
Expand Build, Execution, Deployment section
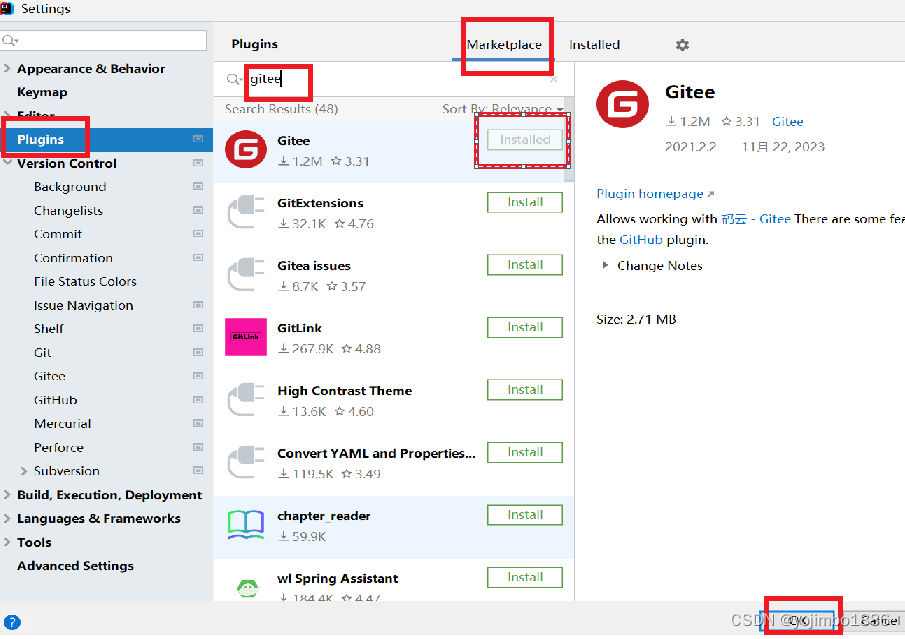coord(7,495)
